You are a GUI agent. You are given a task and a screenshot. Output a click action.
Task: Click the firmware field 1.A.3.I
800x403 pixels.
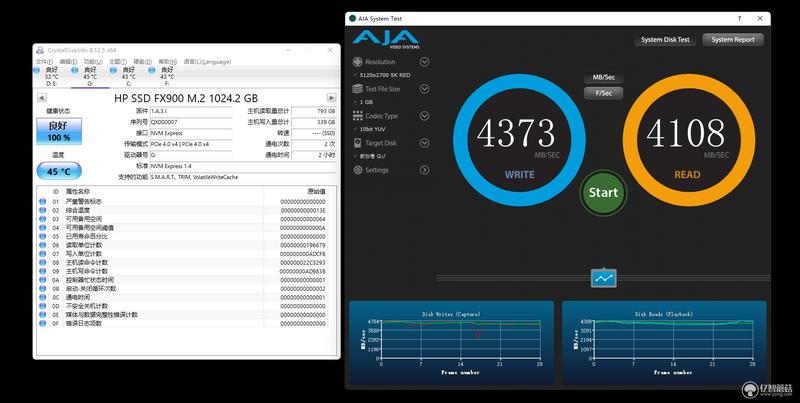[x=190, y=111]
